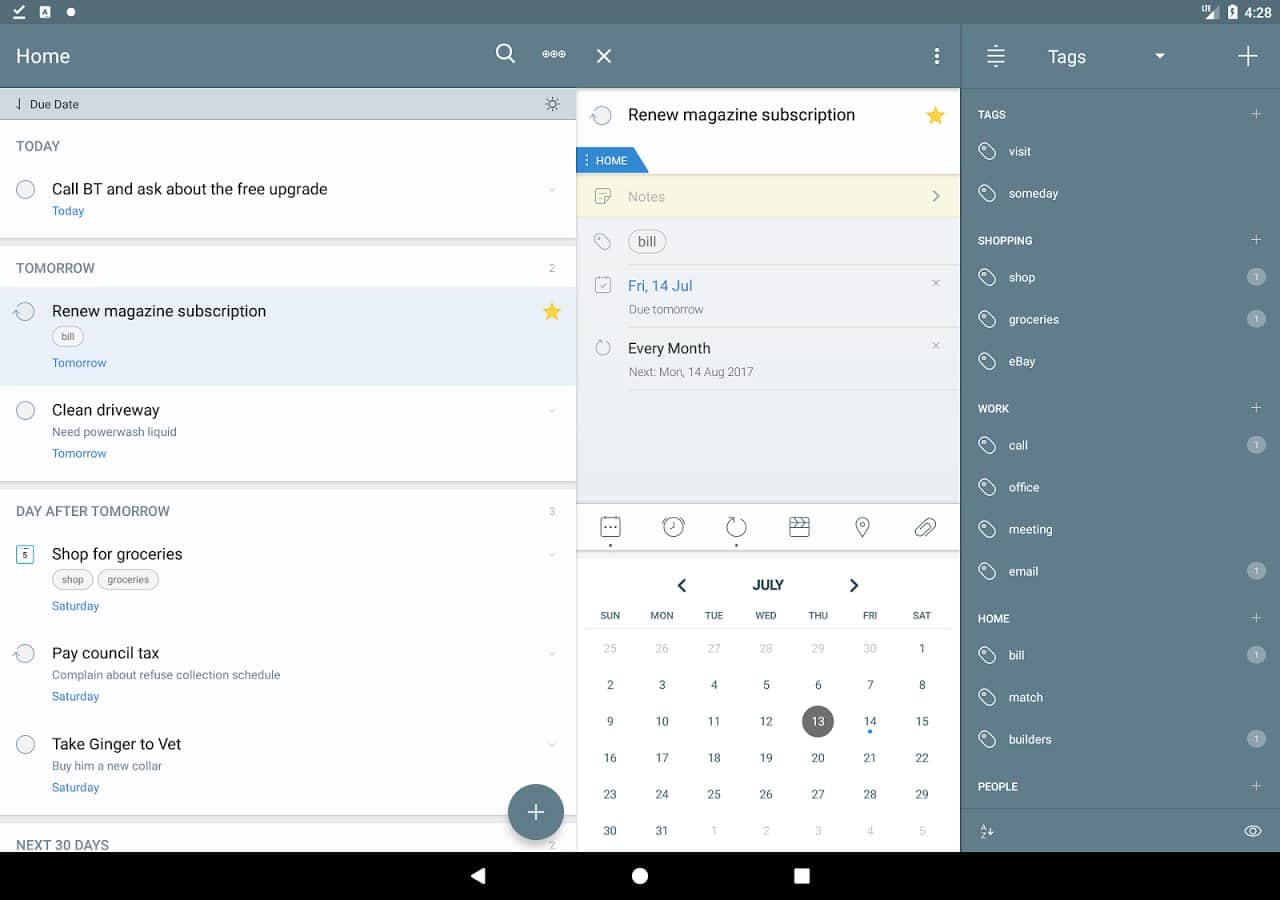Viewport: 1280px width, 900px height.
Task: Toggle tag visibility with the eye icon
Action: pyautogui.click(x=1252, y=831)
